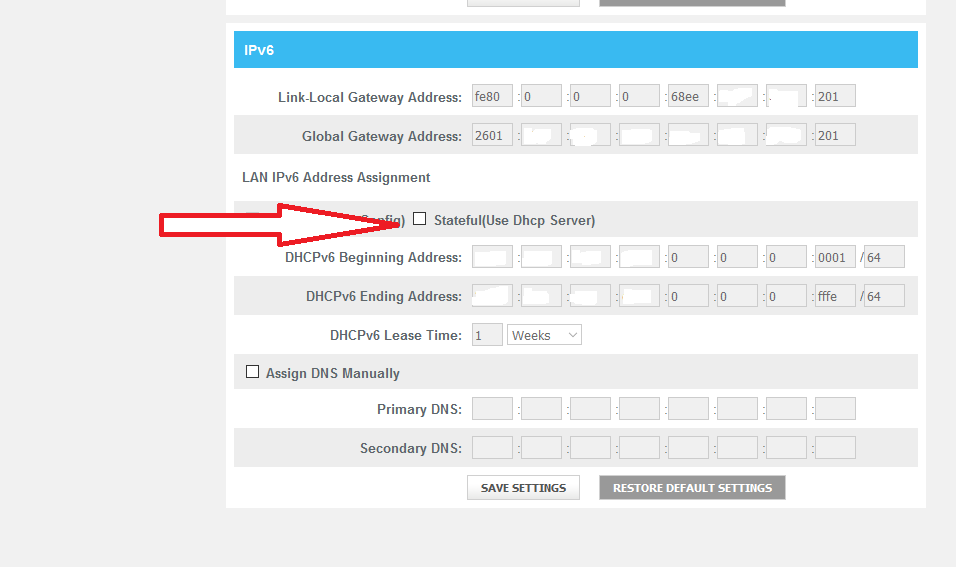Select the prefix length field of DHCPv6 Ending Address
The height and width of the screenshot is (567, 956).
click(884, 296)
